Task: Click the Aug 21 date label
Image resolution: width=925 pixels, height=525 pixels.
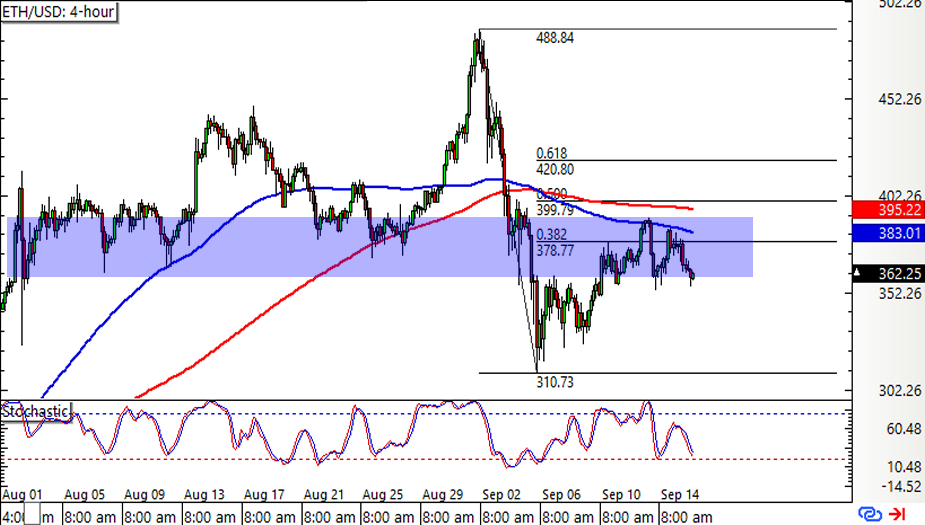Action: pyautogui.click(x=323, y=494)
